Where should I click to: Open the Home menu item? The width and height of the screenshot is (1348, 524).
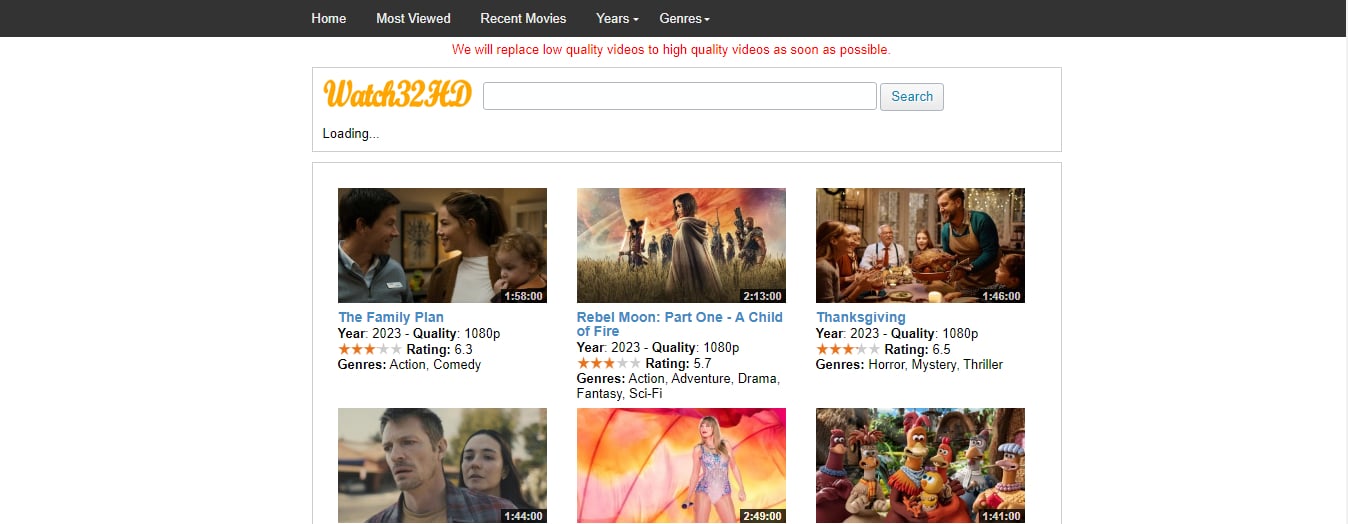point(328,18)
